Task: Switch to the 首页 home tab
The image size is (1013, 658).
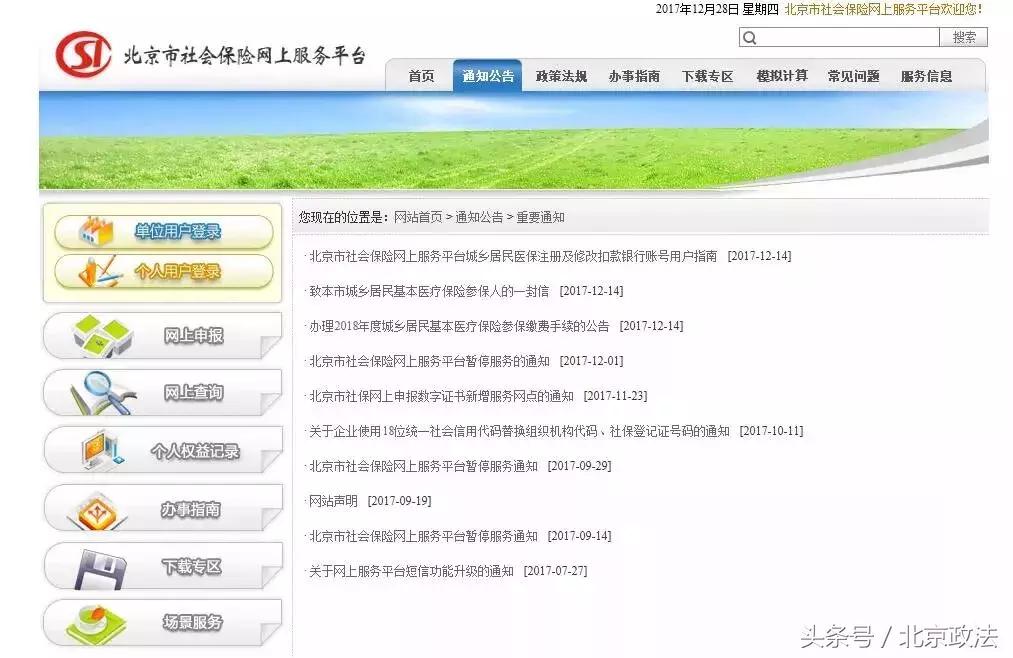Action: [x=419, y=75]
